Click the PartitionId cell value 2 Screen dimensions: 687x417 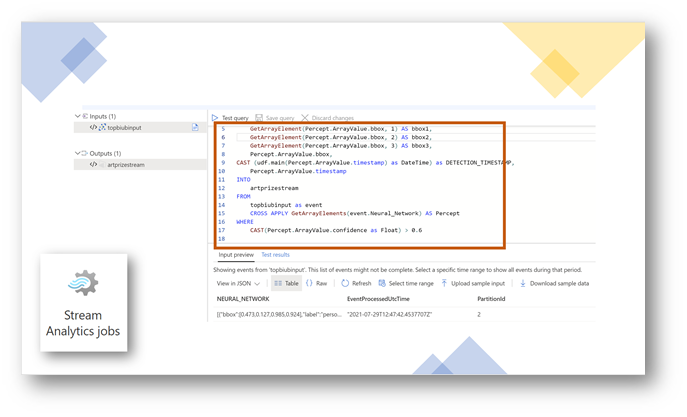(x=479, y=315)
